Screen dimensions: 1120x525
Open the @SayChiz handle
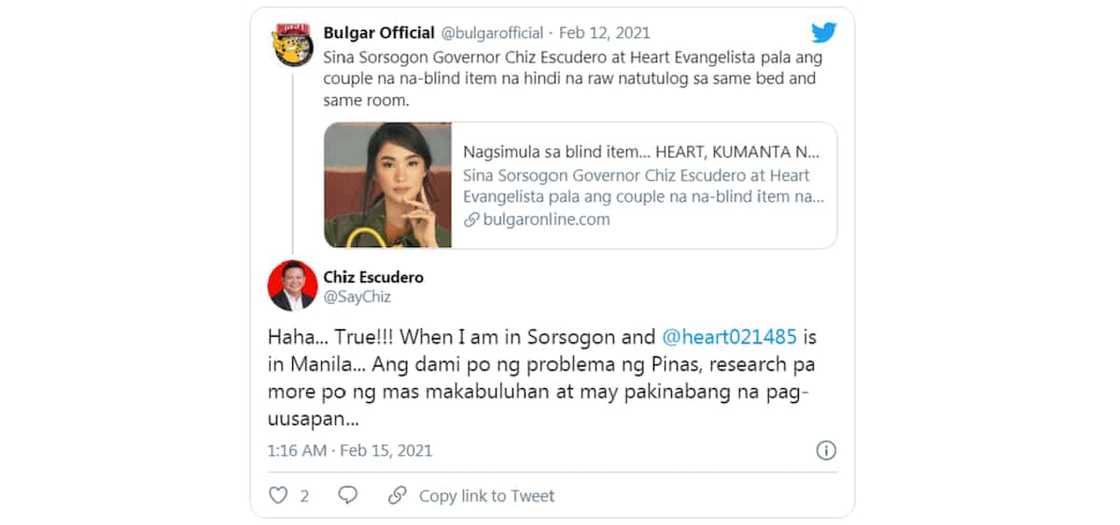[357, 297]
